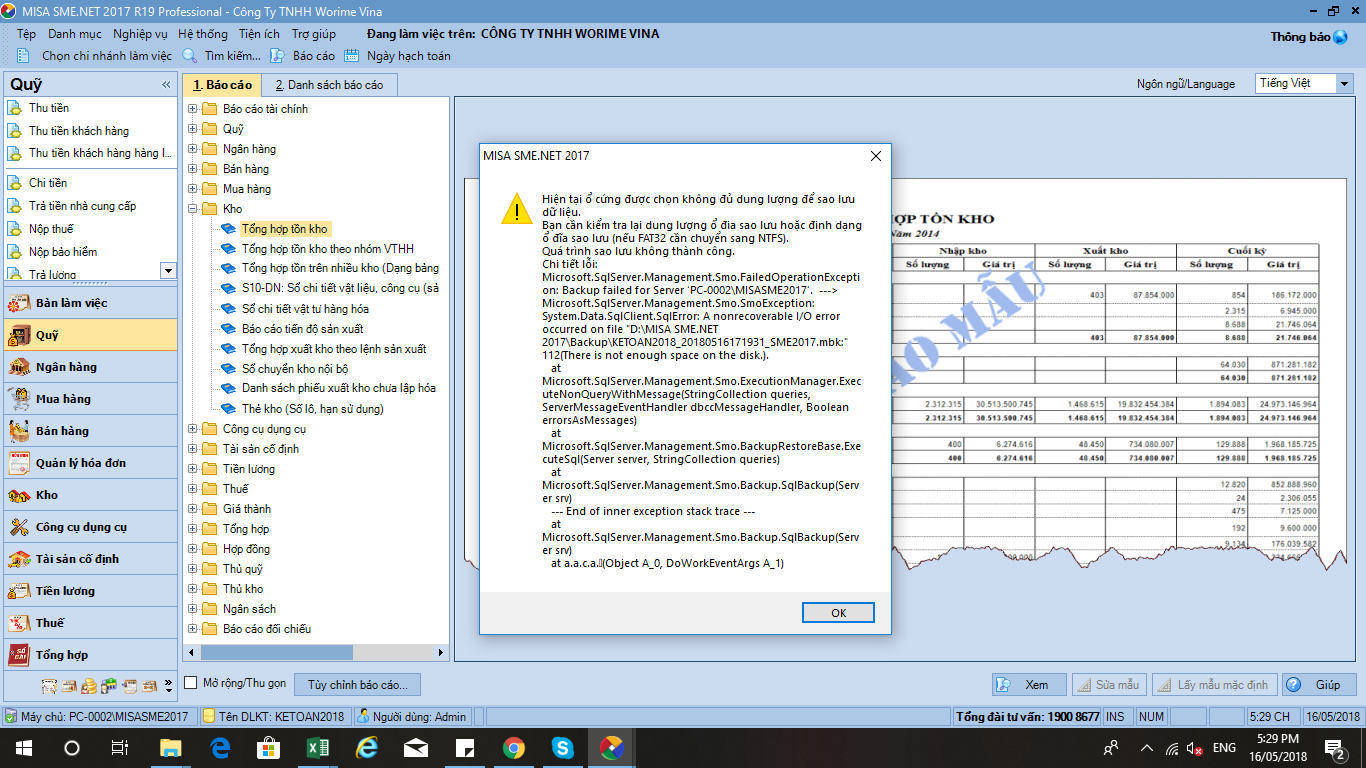Click Thu tiền khách hàng in Quỹ list
Screen dimensions: 1366x768
79,131
